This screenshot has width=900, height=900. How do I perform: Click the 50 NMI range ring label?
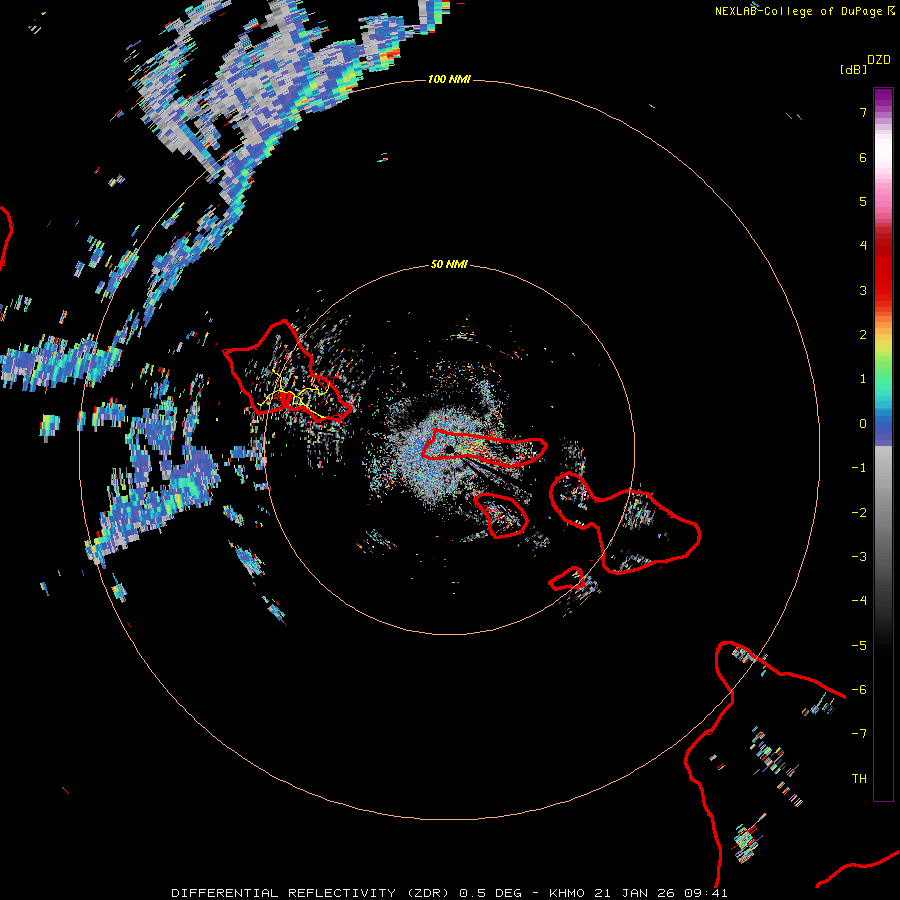(x=449, y=264)
